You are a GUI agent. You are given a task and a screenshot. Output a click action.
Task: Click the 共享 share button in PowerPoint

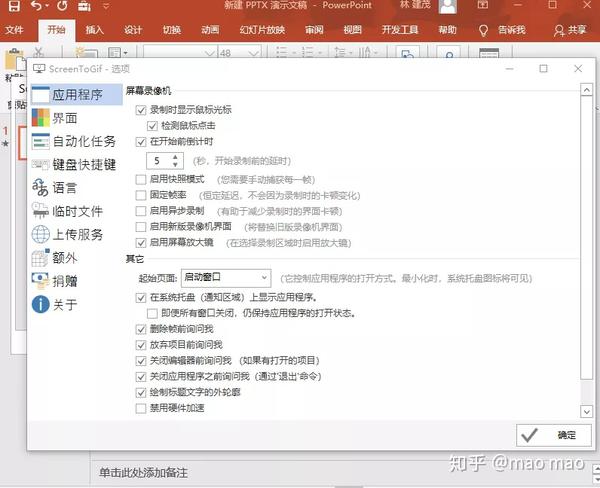coord(570,30)
